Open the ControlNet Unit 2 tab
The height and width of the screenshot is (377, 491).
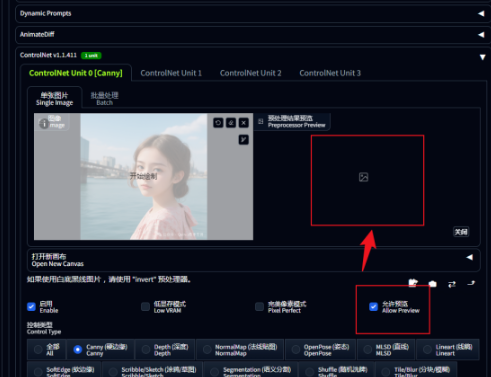250,73
